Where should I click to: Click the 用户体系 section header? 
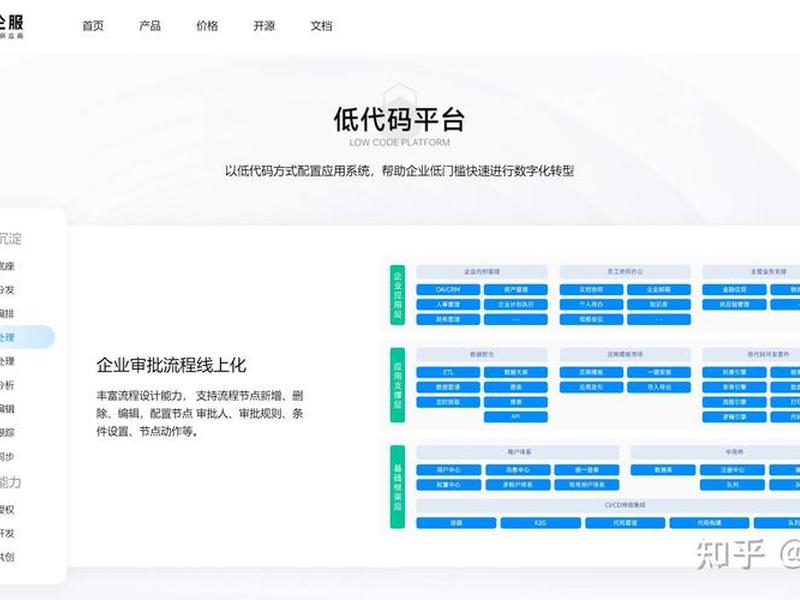coord(518,452)
